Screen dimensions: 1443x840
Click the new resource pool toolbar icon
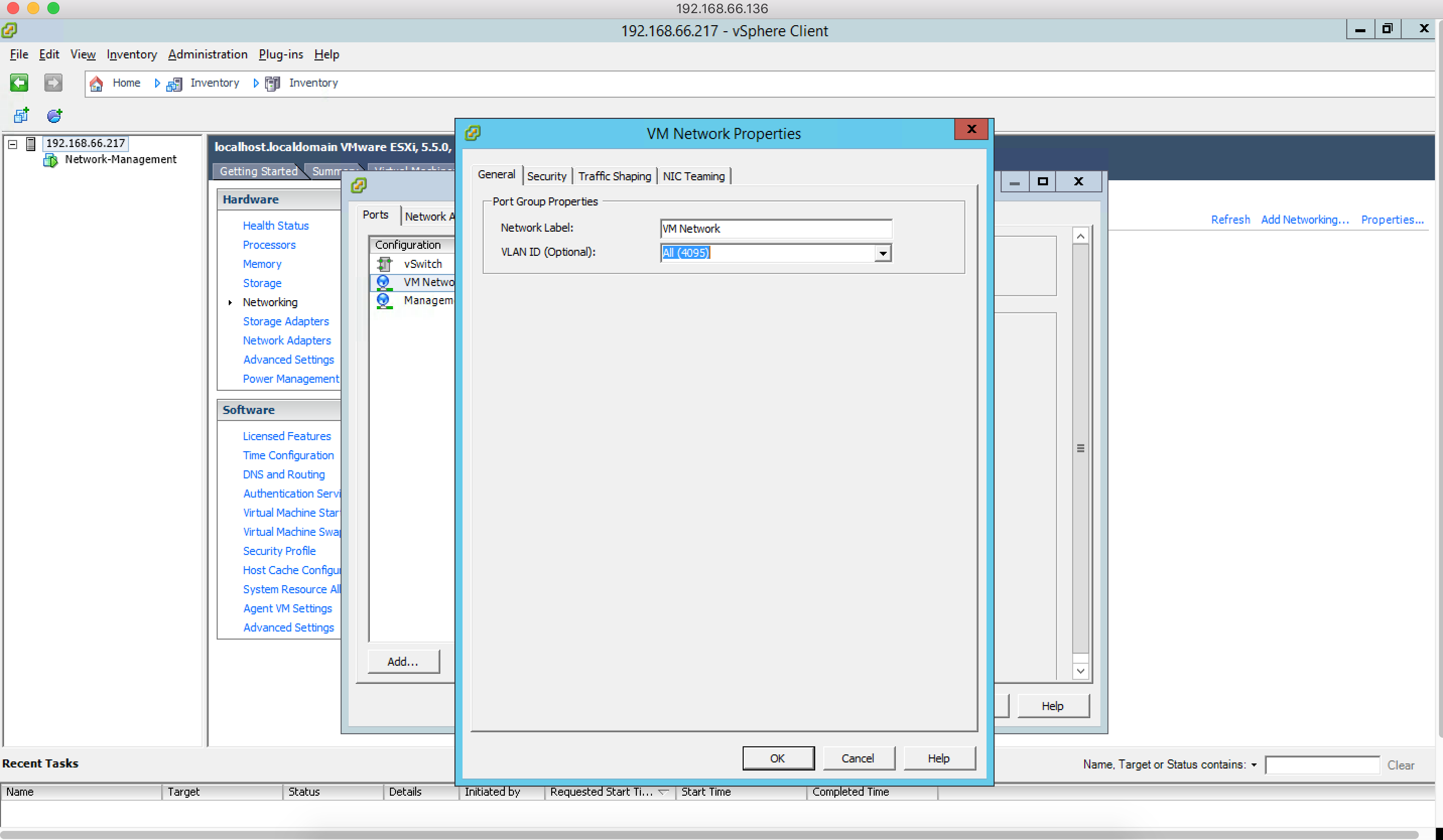pyautogui.click(x=54, y=116)
